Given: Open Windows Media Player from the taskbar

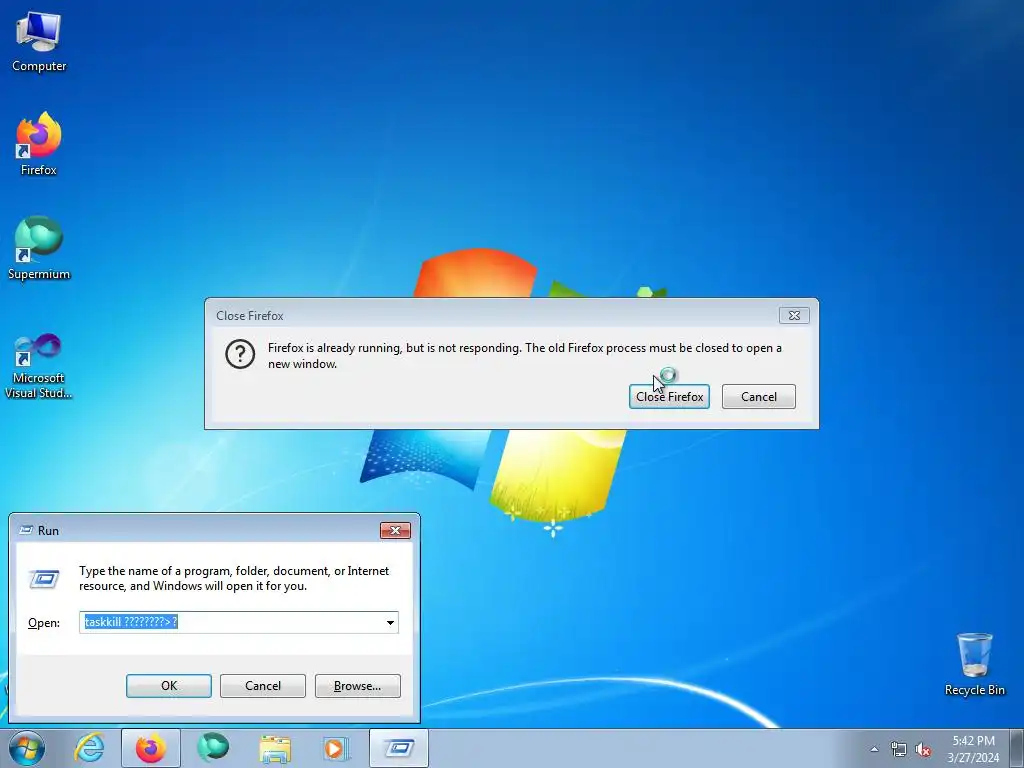Looking at the screenshot, I should (337, 748).
